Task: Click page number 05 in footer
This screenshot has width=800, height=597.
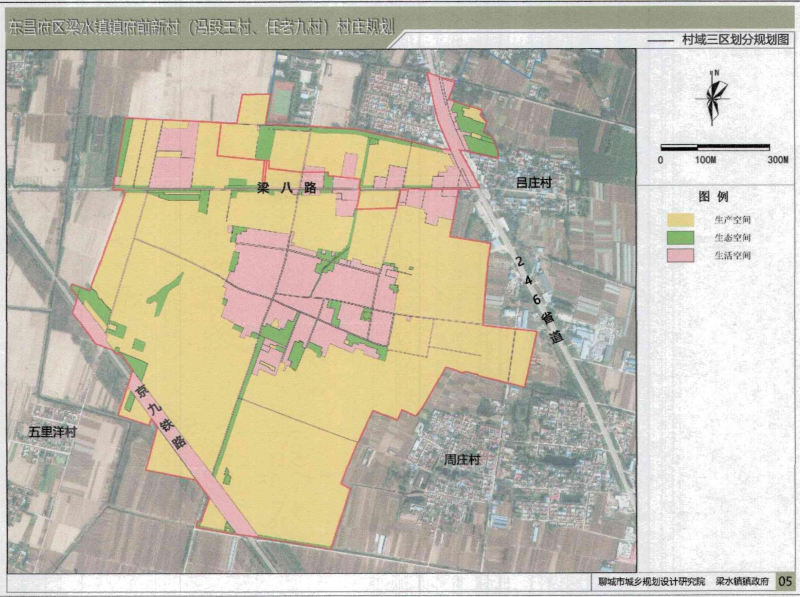Action: (x=785, y=581)
